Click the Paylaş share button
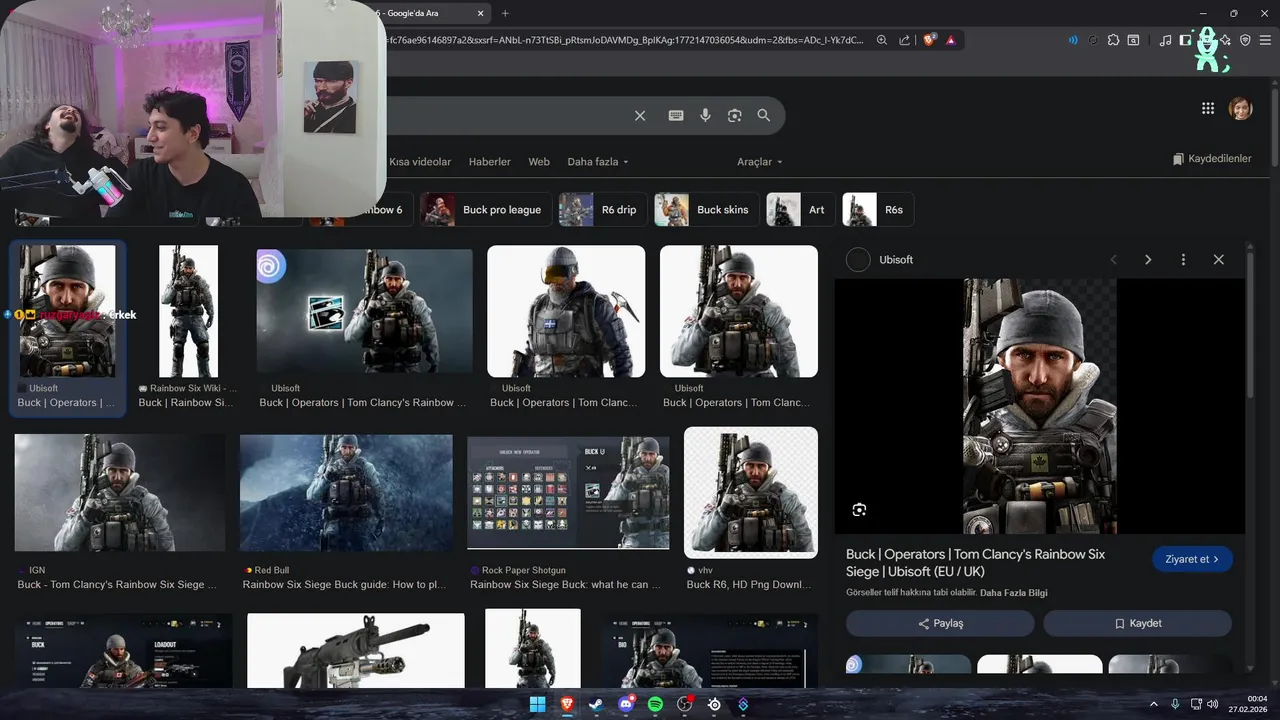This screenshot has width=1280, height=720. (x=940, y=623)
